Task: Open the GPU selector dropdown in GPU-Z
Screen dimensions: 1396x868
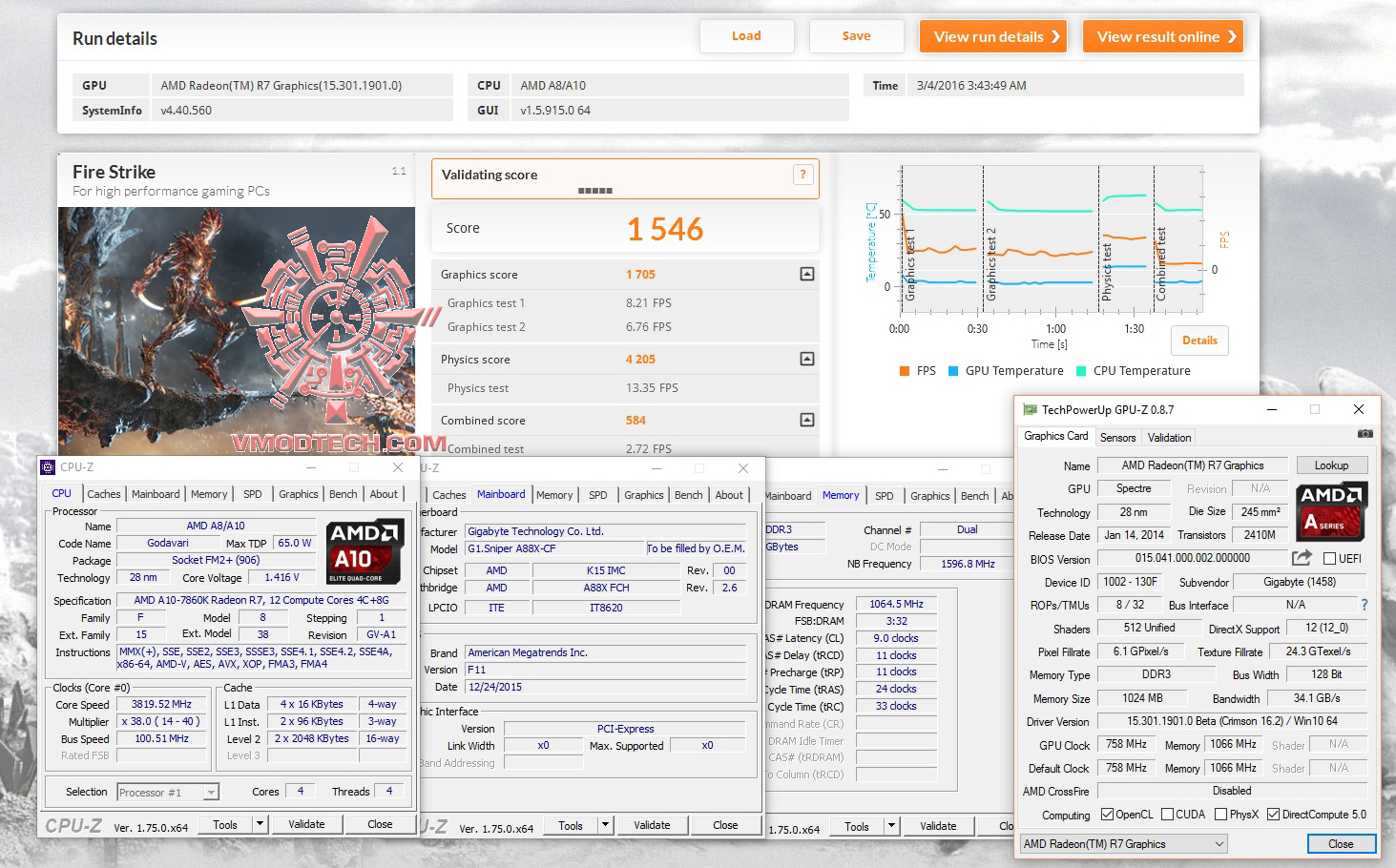Action: 1123,844
